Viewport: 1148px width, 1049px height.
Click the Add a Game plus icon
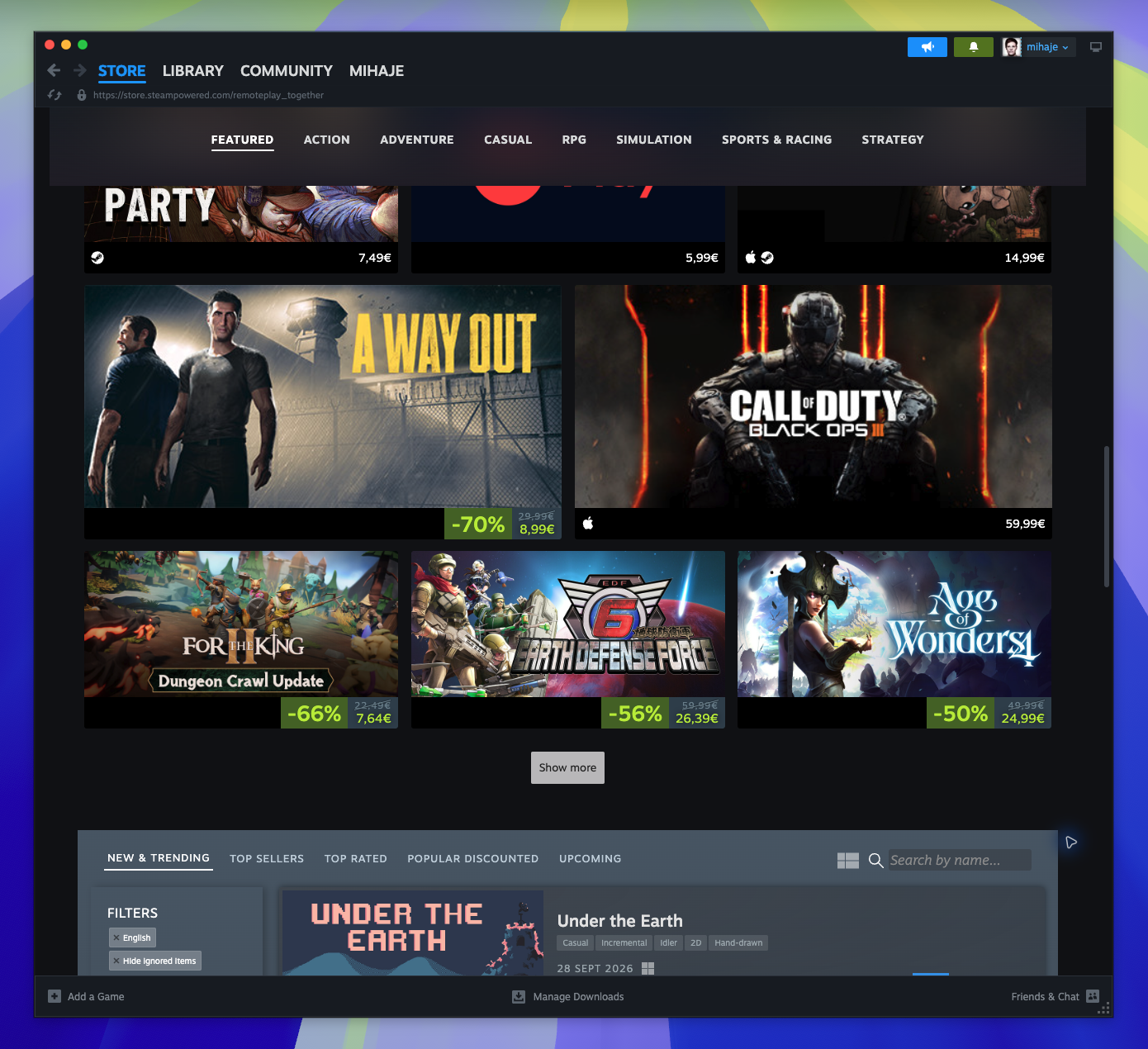point(55,996)
